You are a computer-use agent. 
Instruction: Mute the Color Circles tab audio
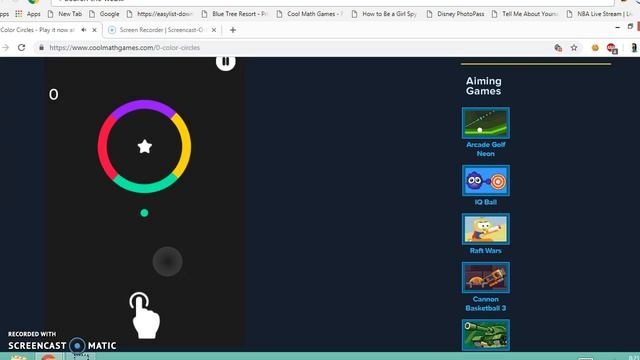[x=84, y=30]
